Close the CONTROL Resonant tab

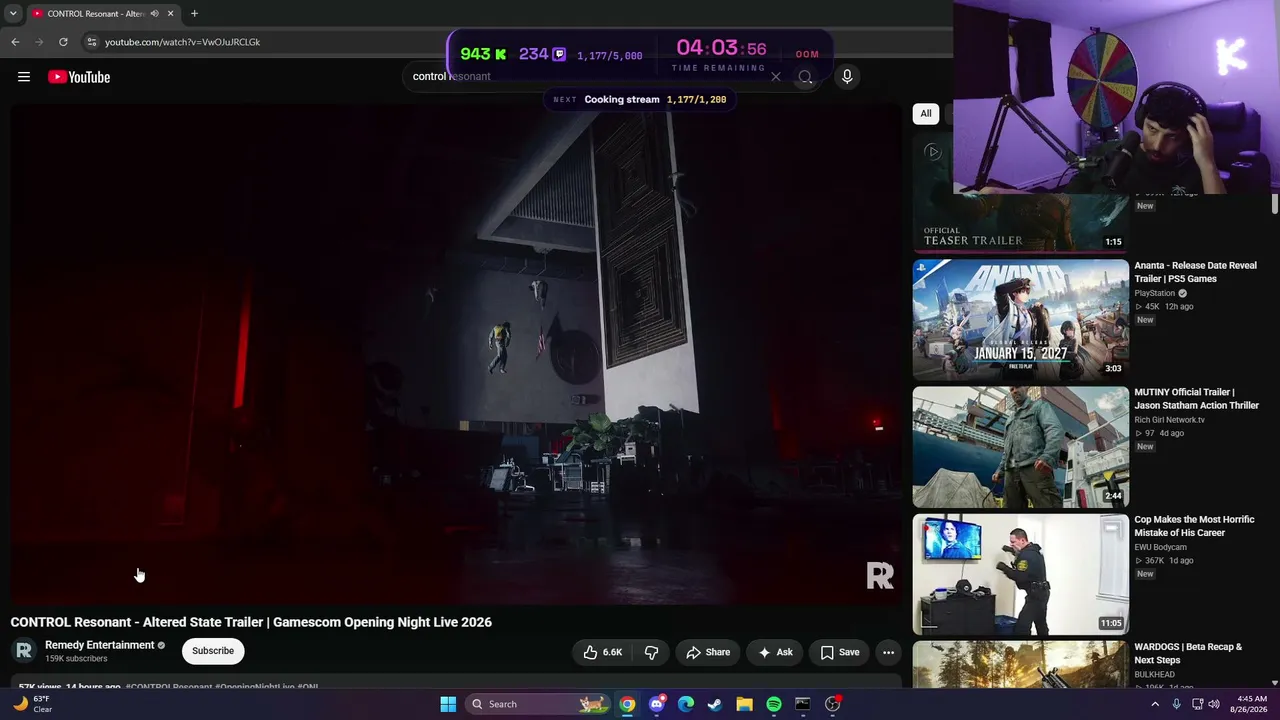(x=170, y=14)
